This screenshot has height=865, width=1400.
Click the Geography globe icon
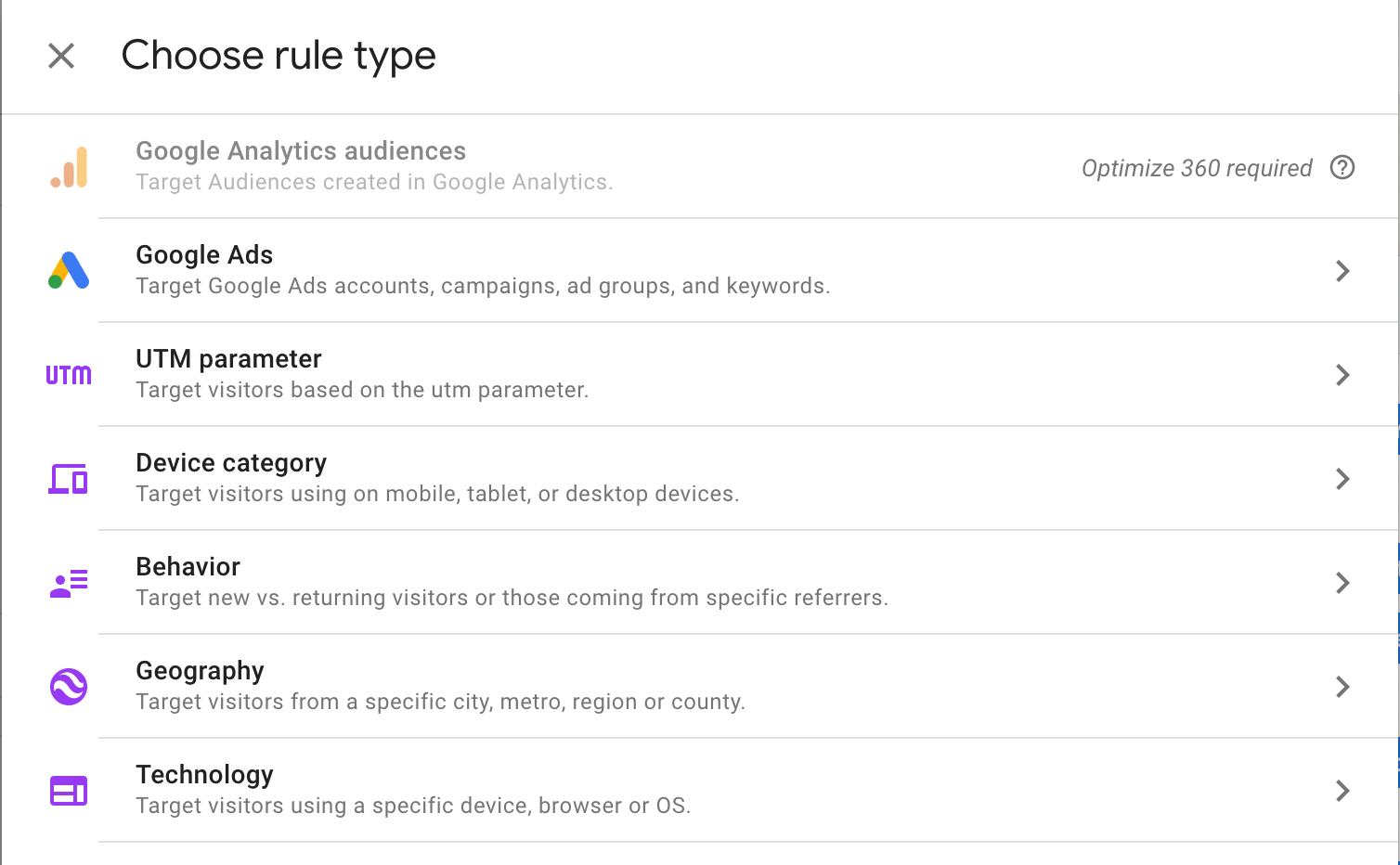coord(69,687)
